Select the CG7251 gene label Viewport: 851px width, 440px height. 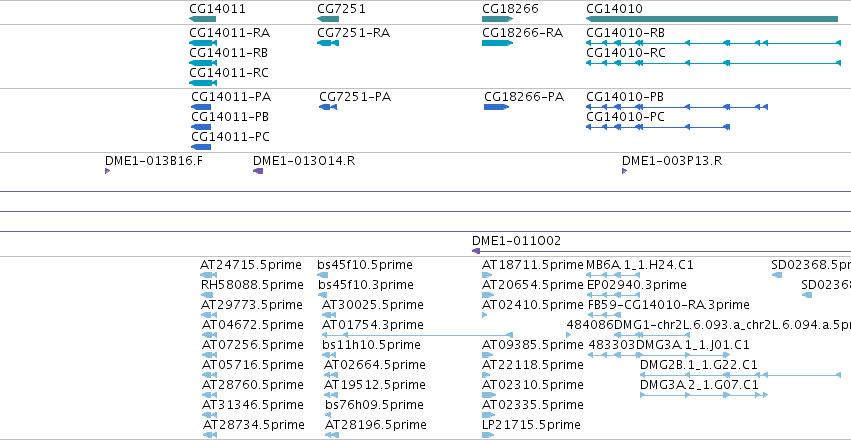pos(341,9)
